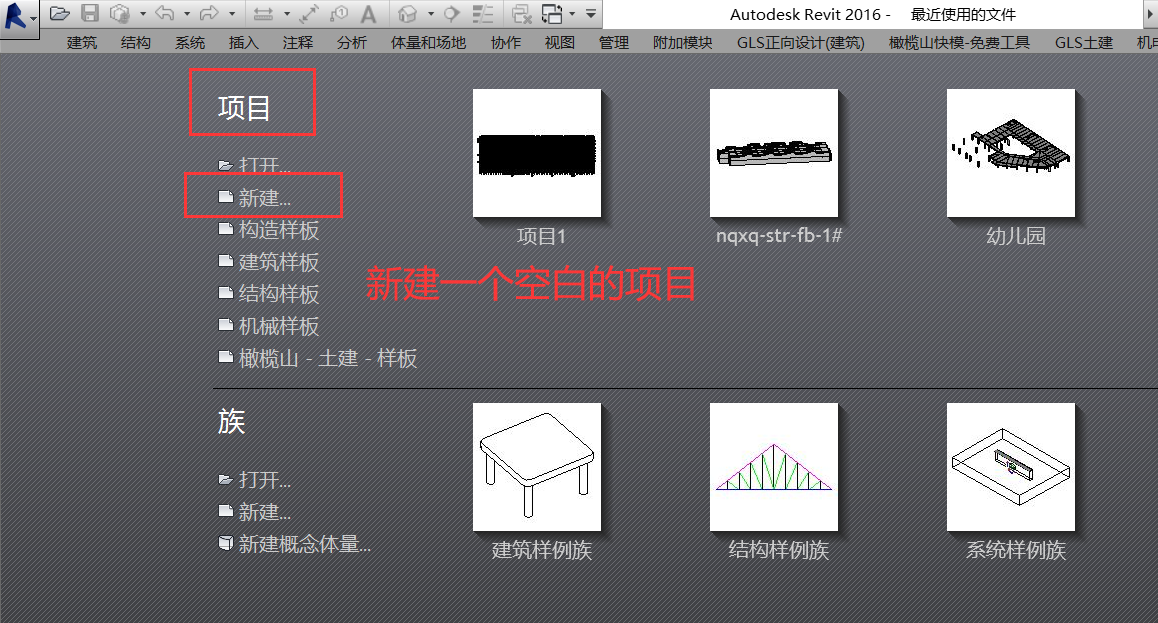Click the 项目1 file name label

click(x=541, y=236)
